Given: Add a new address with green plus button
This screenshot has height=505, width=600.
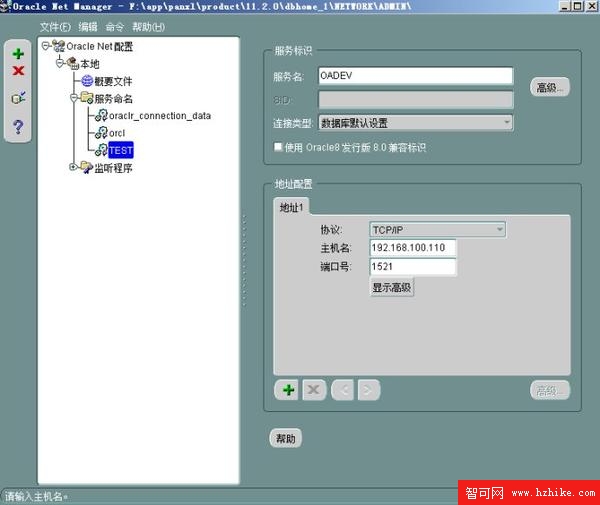Looking at the screenshot, I should pyautogui.click(x=288, y=390).
